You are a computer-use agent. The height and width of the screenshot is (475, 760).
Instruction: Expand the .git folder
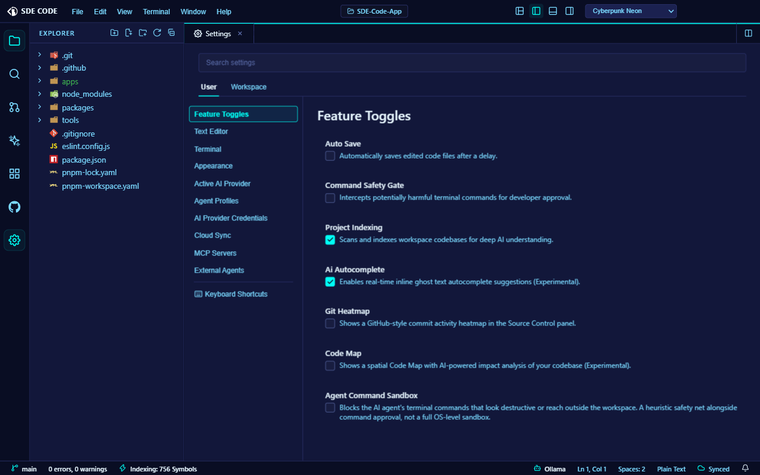40,55
